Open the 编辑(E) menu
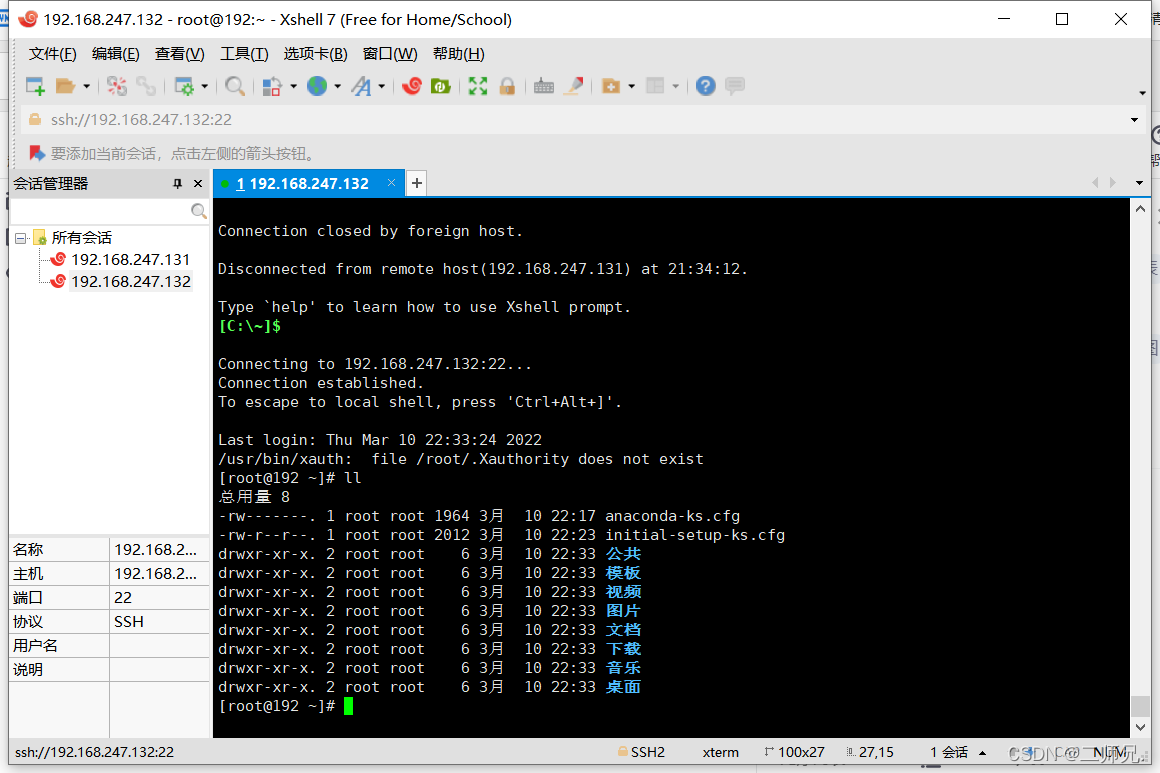The width and height of the screenshot is (1160, 773). coord(115,53)
